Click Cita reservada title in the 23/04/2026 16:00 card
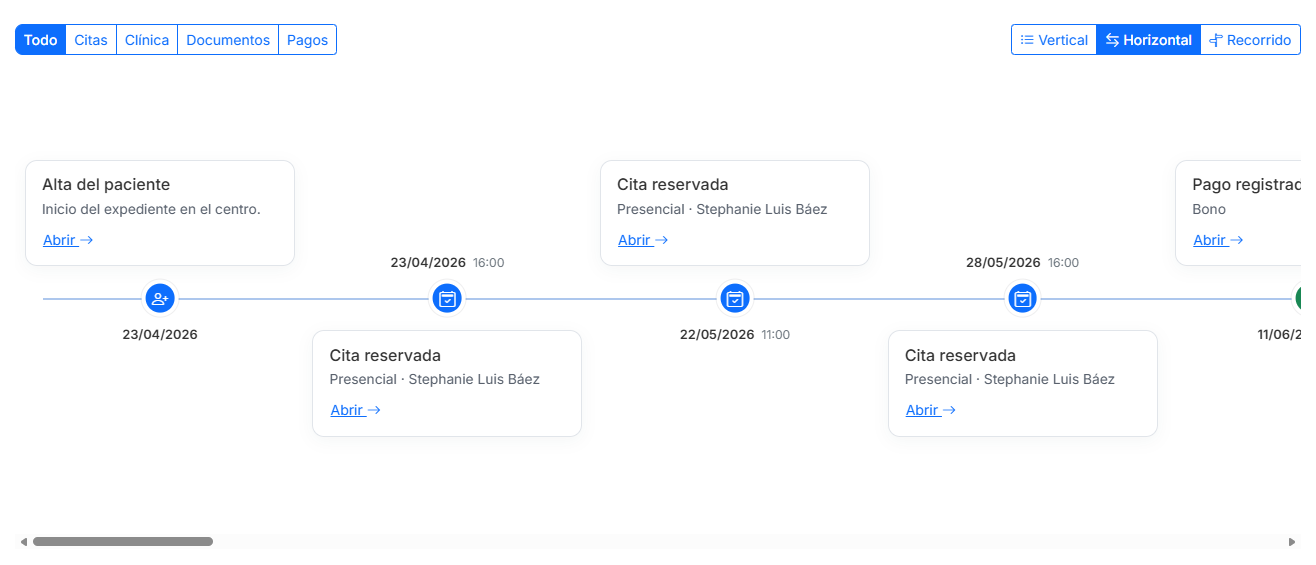The width and height of the screenshot is (1316, 565). pyautogui.click(x=385, y=355)
